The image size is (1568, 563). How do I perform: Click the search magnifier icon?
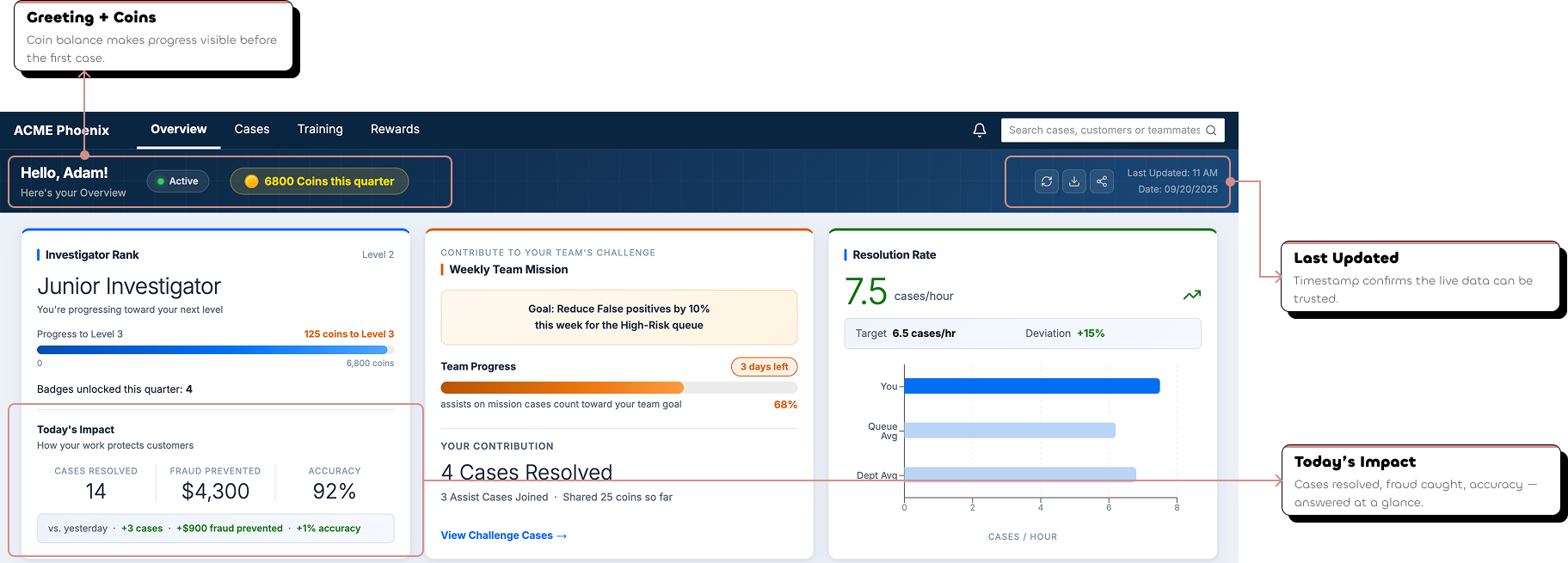pyautogui.click(x=1211, y=131)
